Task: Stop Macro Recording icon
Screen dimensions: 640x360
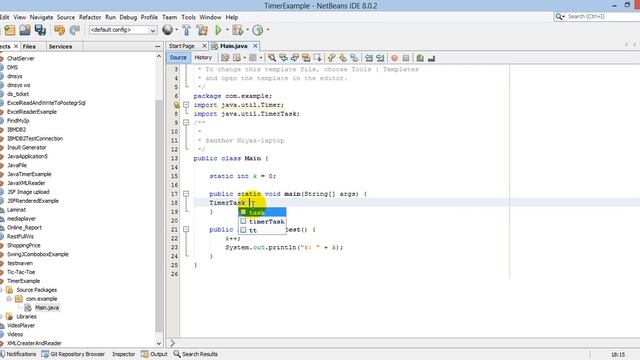Action: coord(406,58)
